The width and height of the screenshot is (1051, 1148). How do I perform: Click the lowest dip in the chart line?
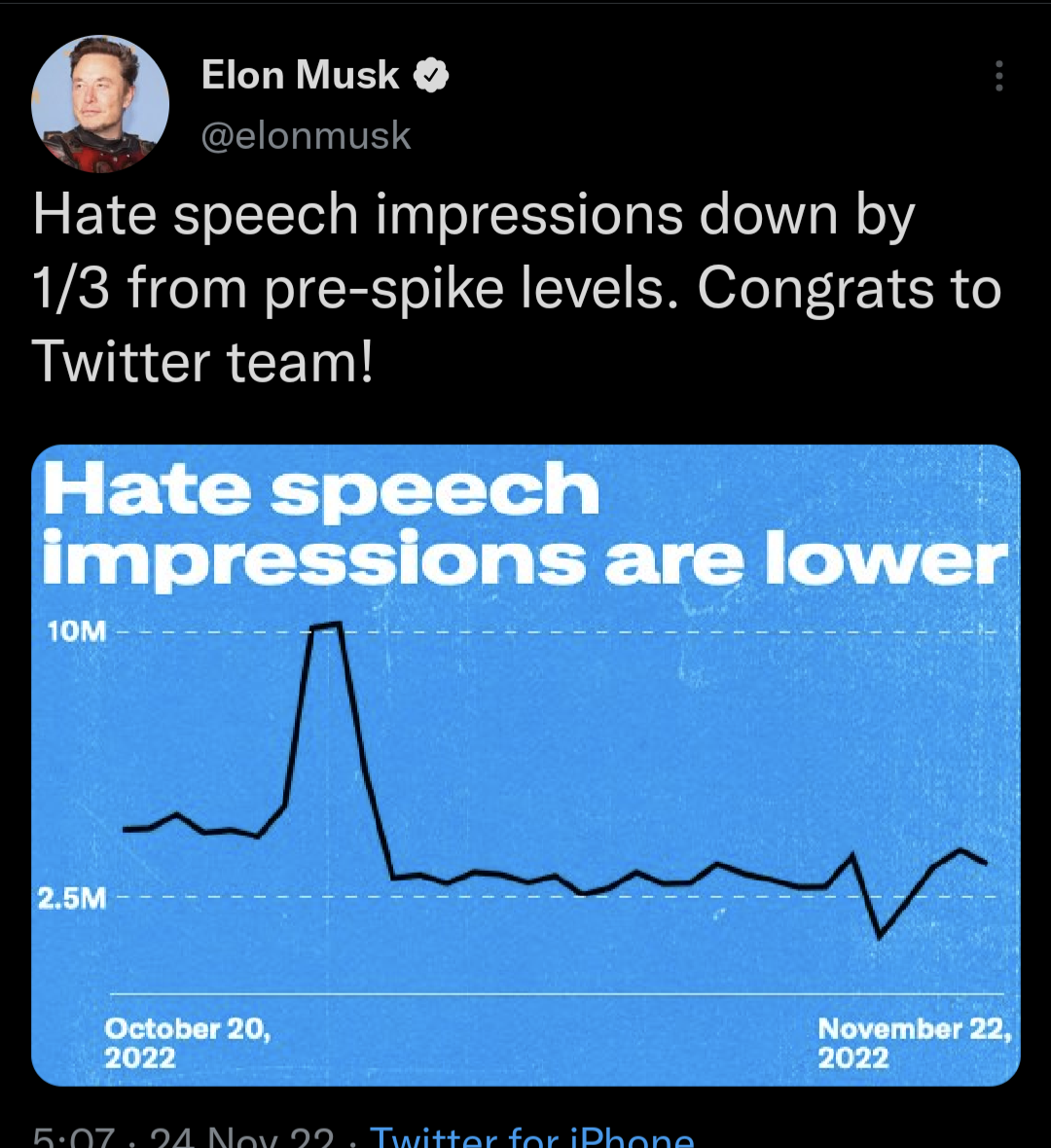pyautogui.click(x=880, y=936)
